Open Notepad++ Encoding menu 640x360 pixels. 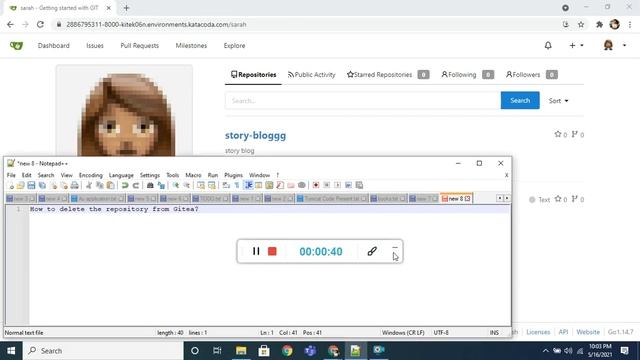click(x=91, y=175)
